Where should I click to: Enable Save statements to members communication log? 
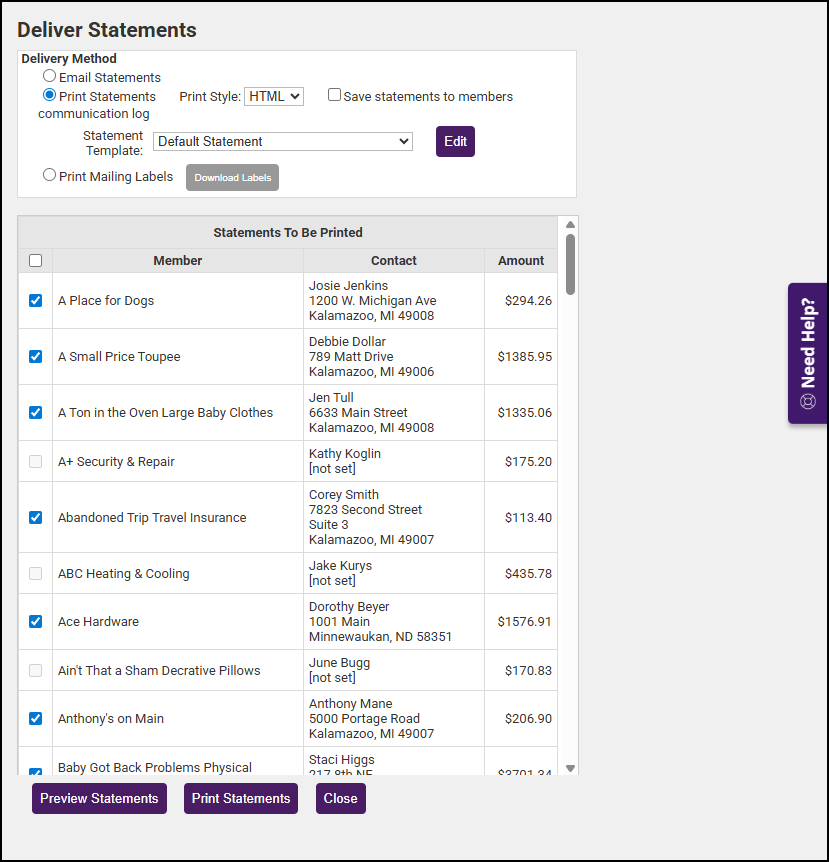[x=335, y=96]
